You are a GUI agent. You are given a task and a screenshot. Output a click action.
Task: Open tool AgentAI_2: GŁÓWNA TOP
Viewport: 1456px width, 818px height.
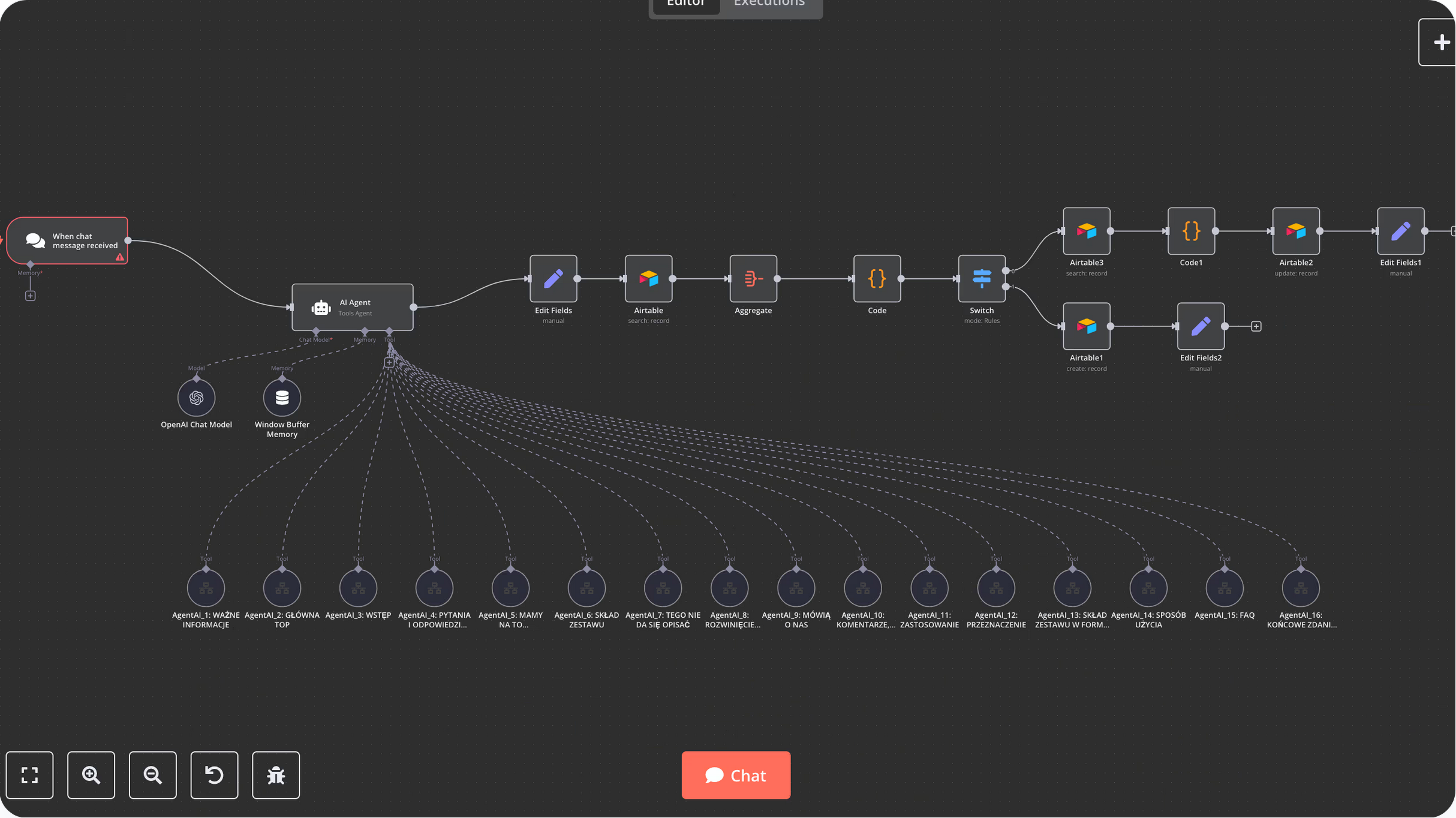[282, 588]
